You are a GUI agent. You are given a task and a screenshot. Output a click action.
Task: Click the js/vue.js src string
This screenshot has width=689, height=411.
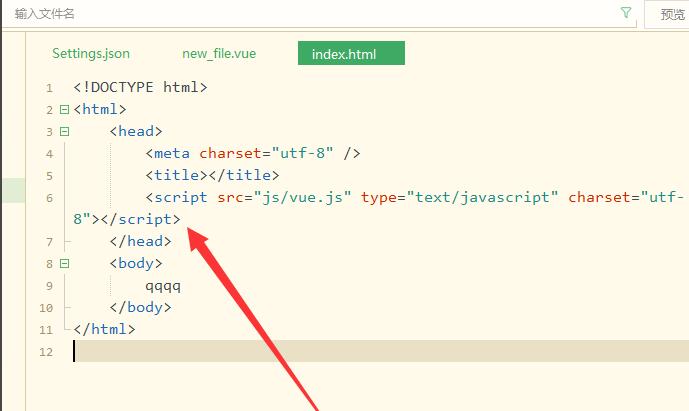(303, 198)
